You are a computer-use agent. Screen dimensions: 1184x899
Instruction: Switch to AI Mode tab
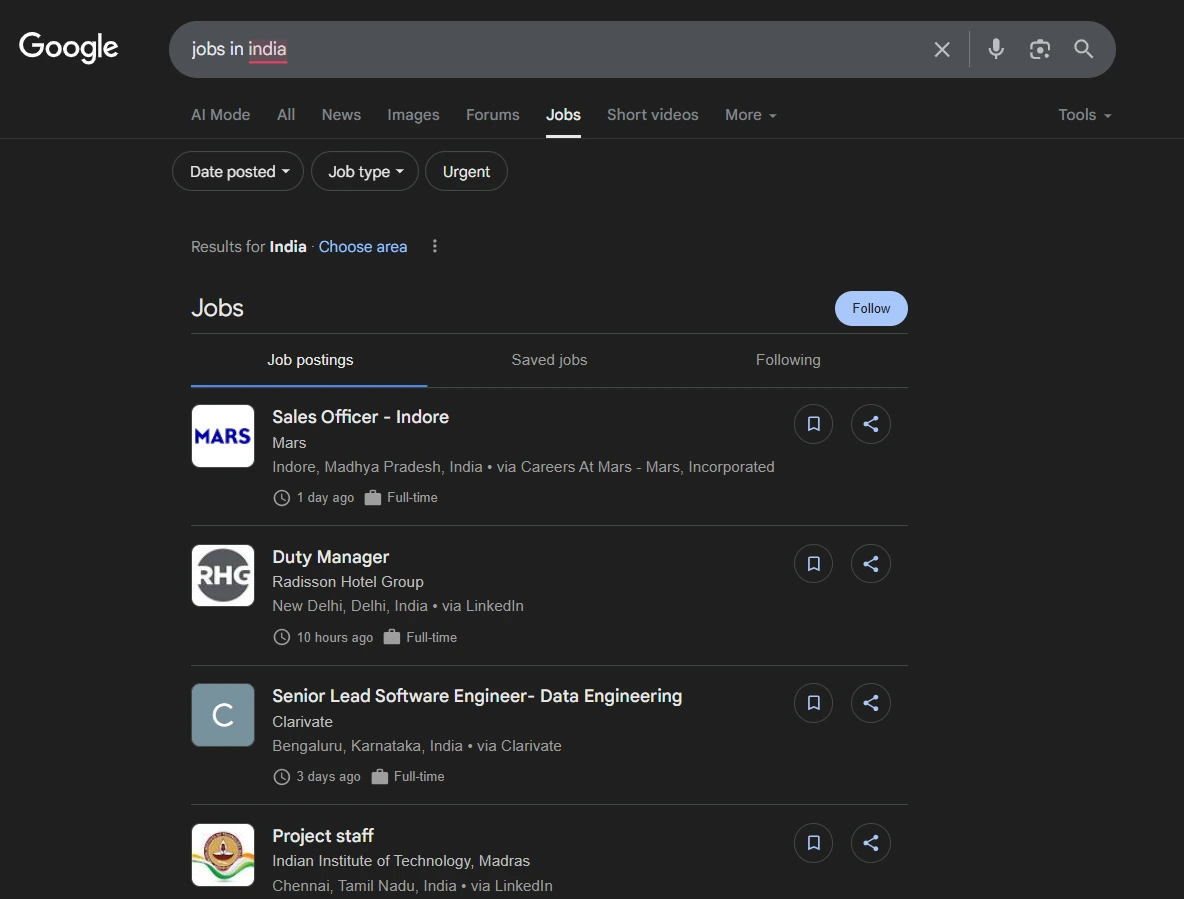click(220, 115)
